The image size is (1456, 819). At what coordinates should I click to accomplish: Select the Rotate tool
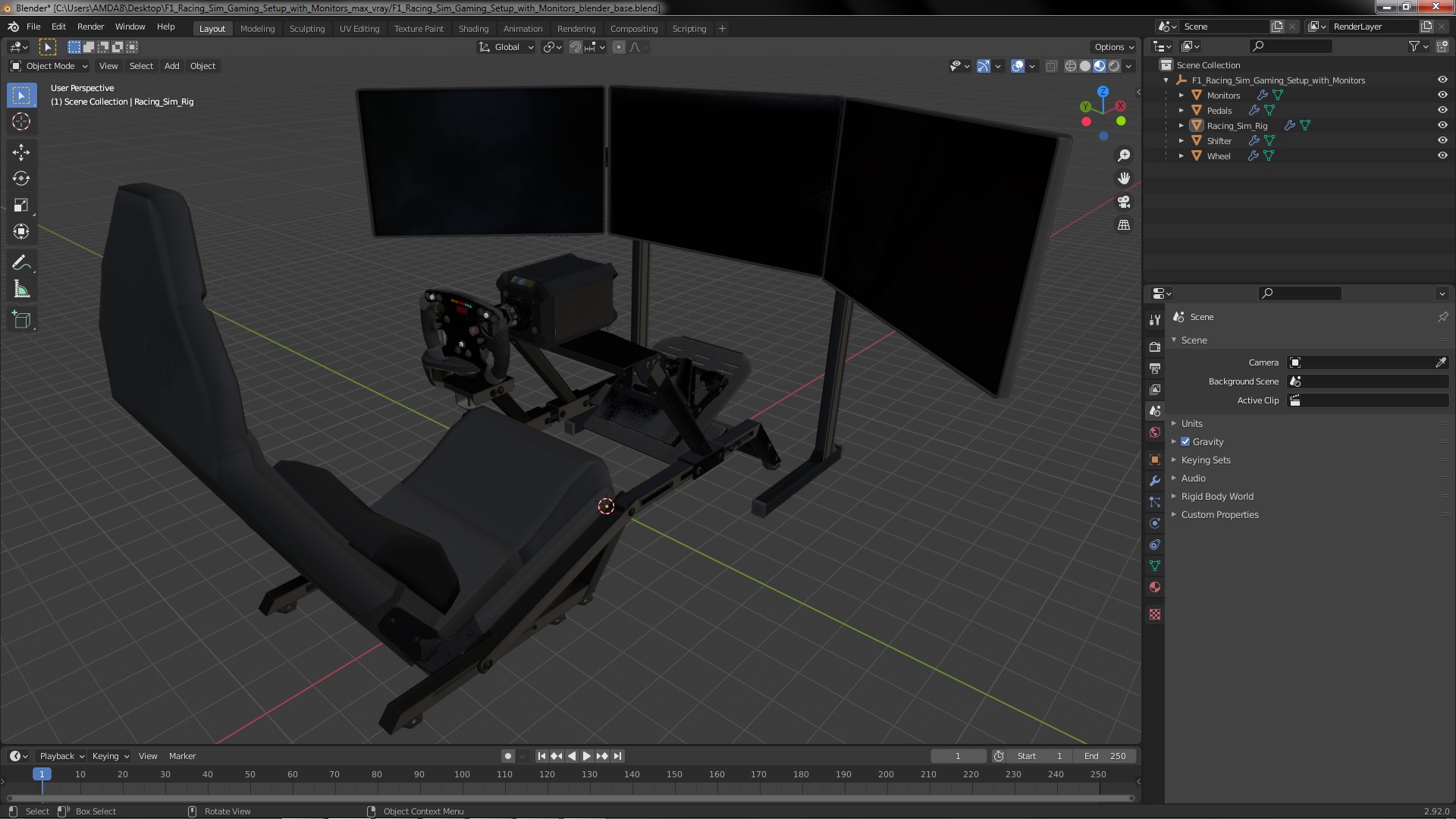pos(21,178)
